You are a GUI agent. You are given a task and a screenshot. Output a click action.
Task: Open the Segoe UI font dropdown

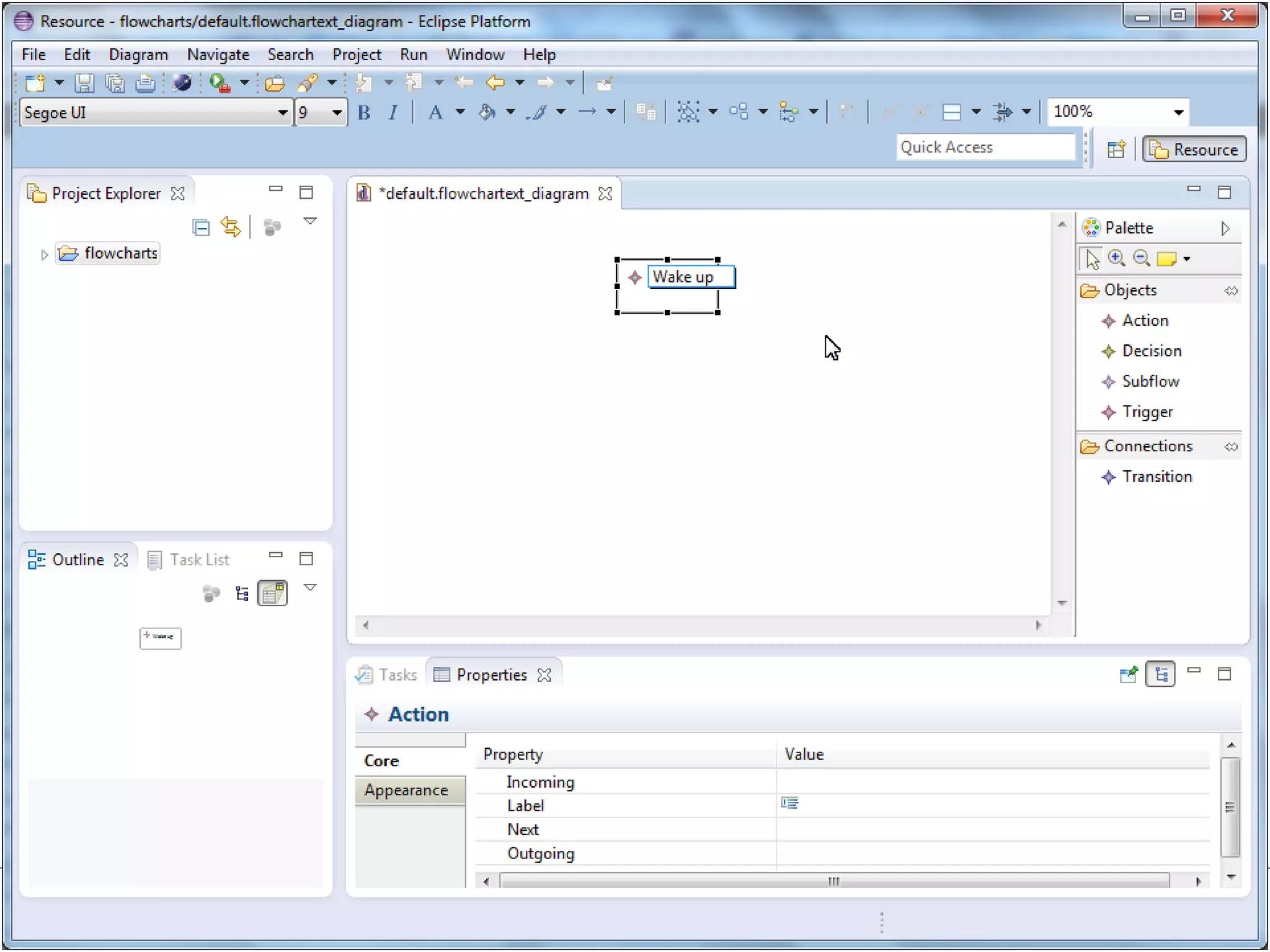coord(282,113)
